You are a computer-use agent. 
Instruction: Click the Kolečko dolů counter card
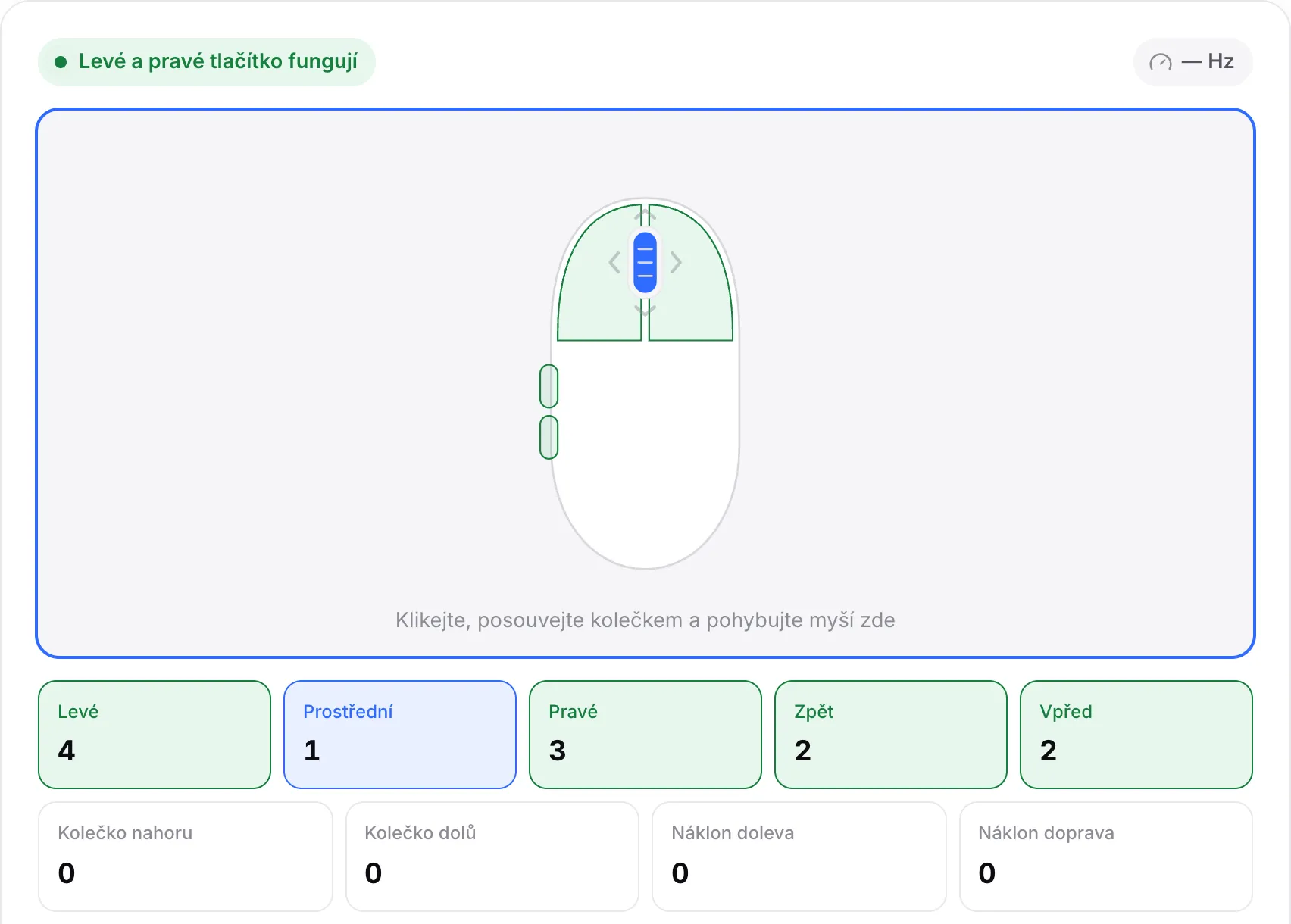coord(492,857)
